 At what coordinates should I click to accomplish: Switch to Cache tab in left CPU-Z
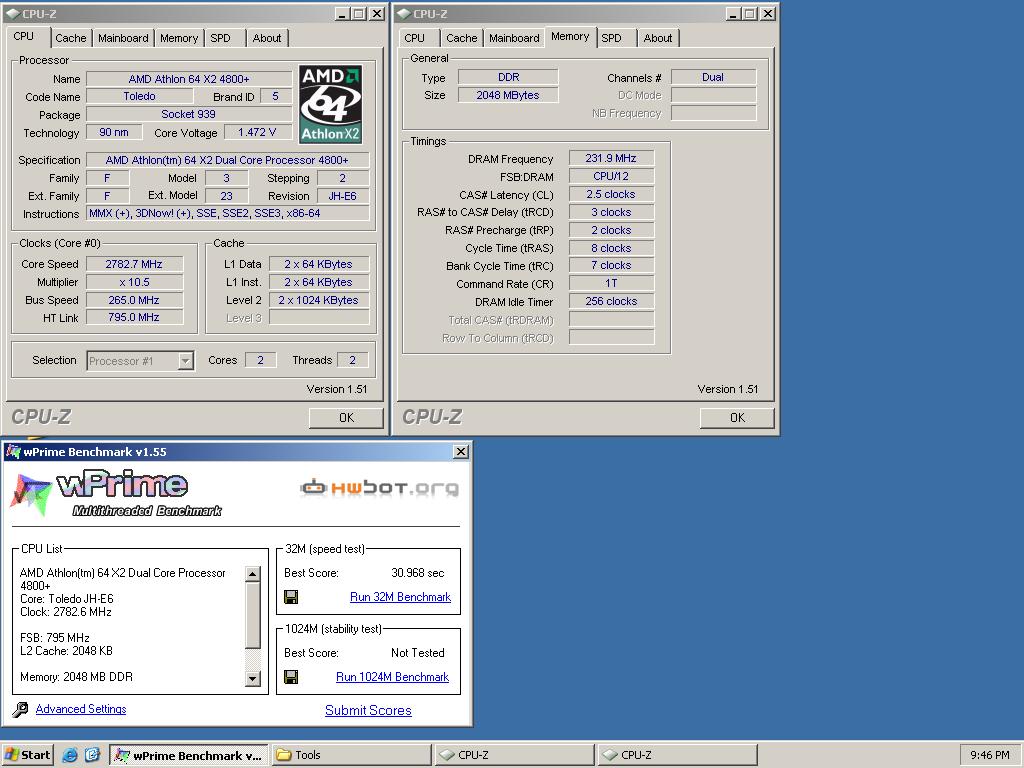71,38
